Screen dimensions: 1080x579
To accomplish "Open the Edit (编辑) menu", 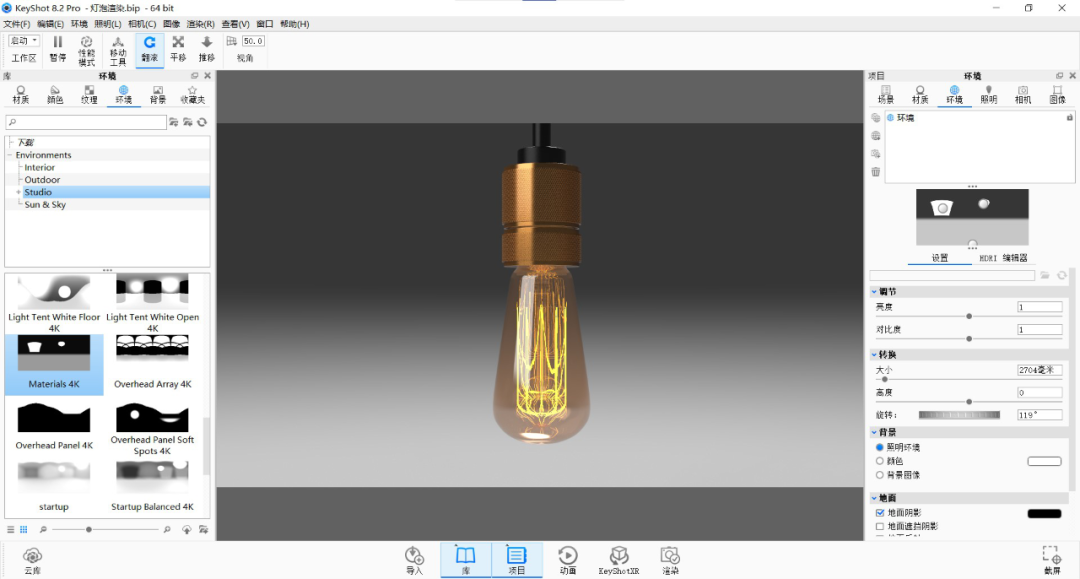I will pyautogui.click(x=50, y=24).
